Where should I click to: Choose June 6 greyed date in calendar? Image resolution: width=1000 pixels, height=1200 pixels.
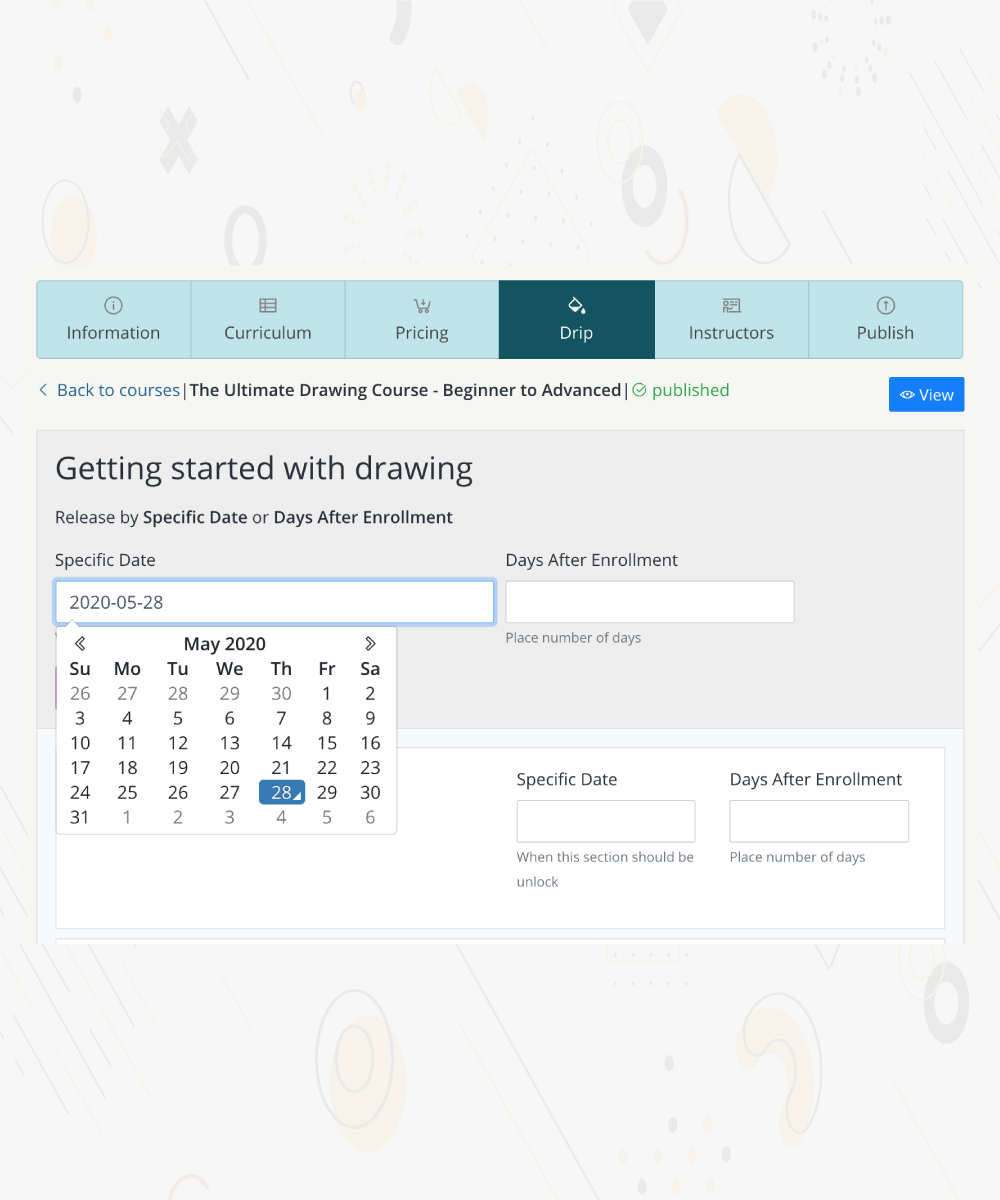tap(370, 818)
